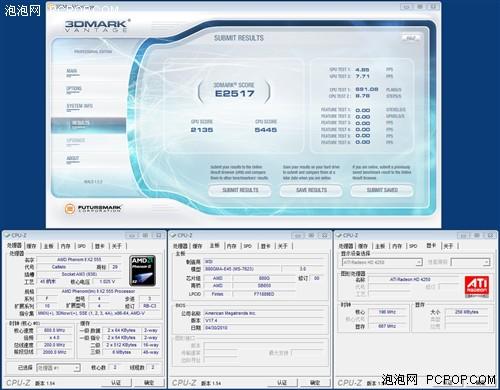Open the MAIN section in 3DMark sidebar
The width and height of the screenshot is (500, 390).
72,72
